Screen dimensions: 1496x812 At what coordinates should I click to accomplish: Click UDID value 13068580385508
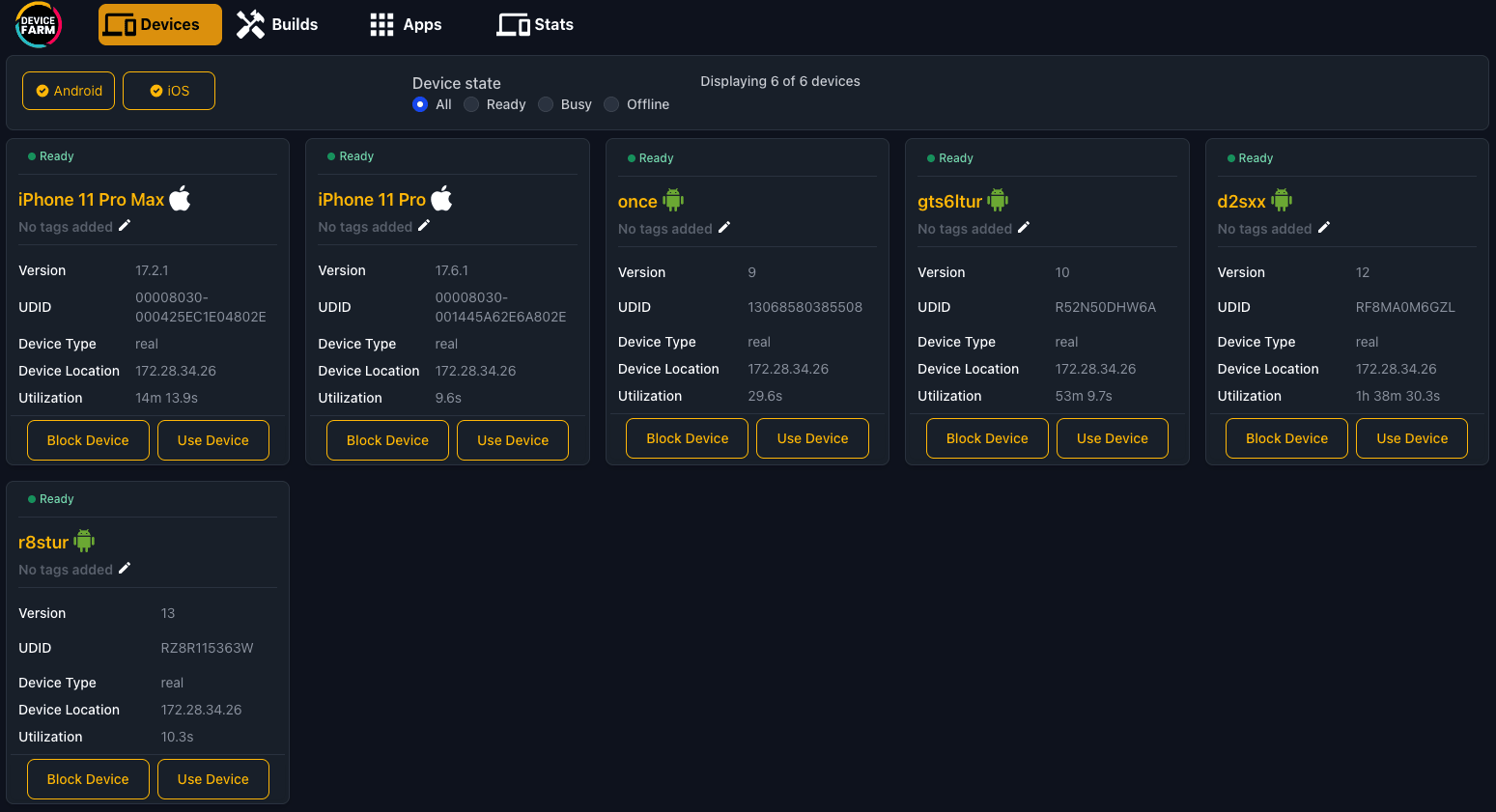[x=805, y=307]
